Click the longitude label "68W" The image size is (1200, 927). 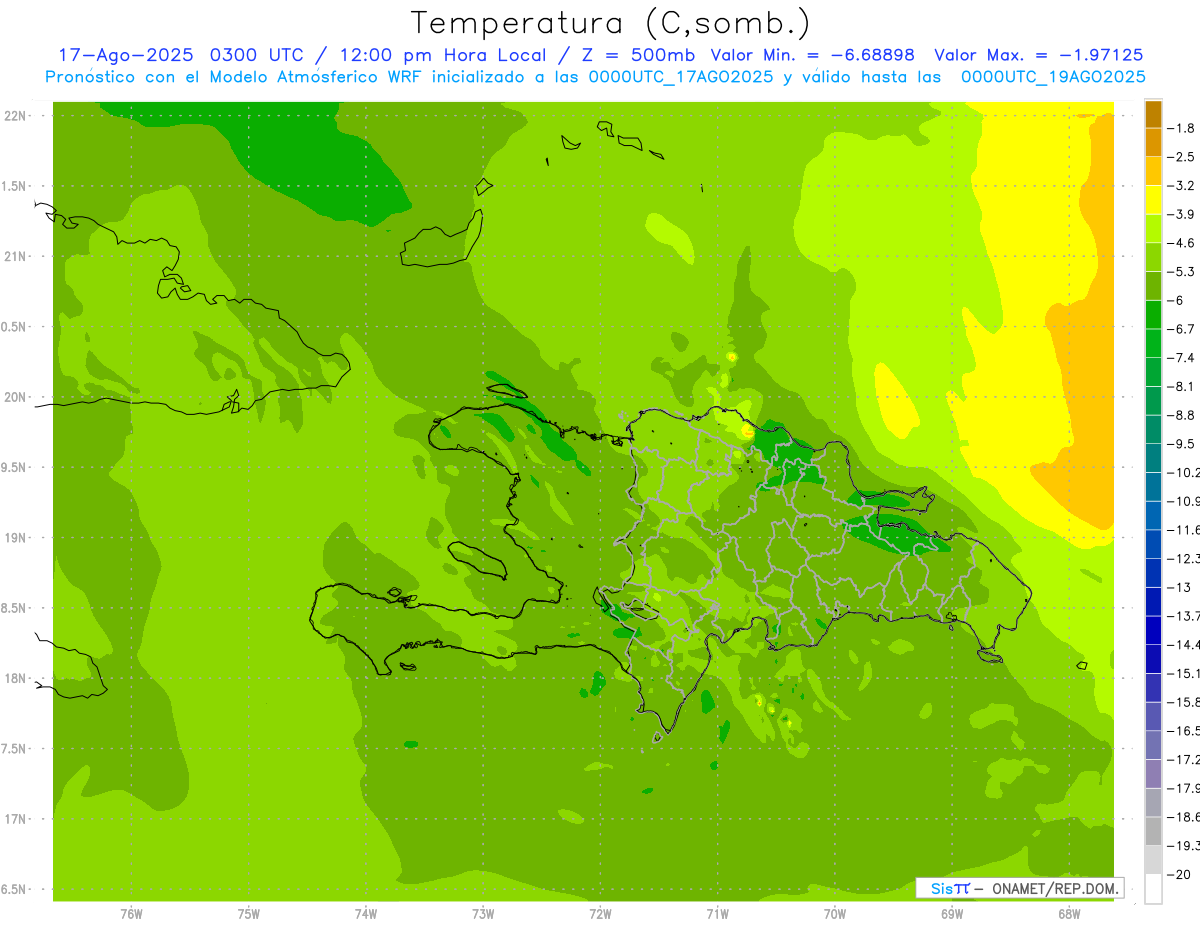point(1069,914)
